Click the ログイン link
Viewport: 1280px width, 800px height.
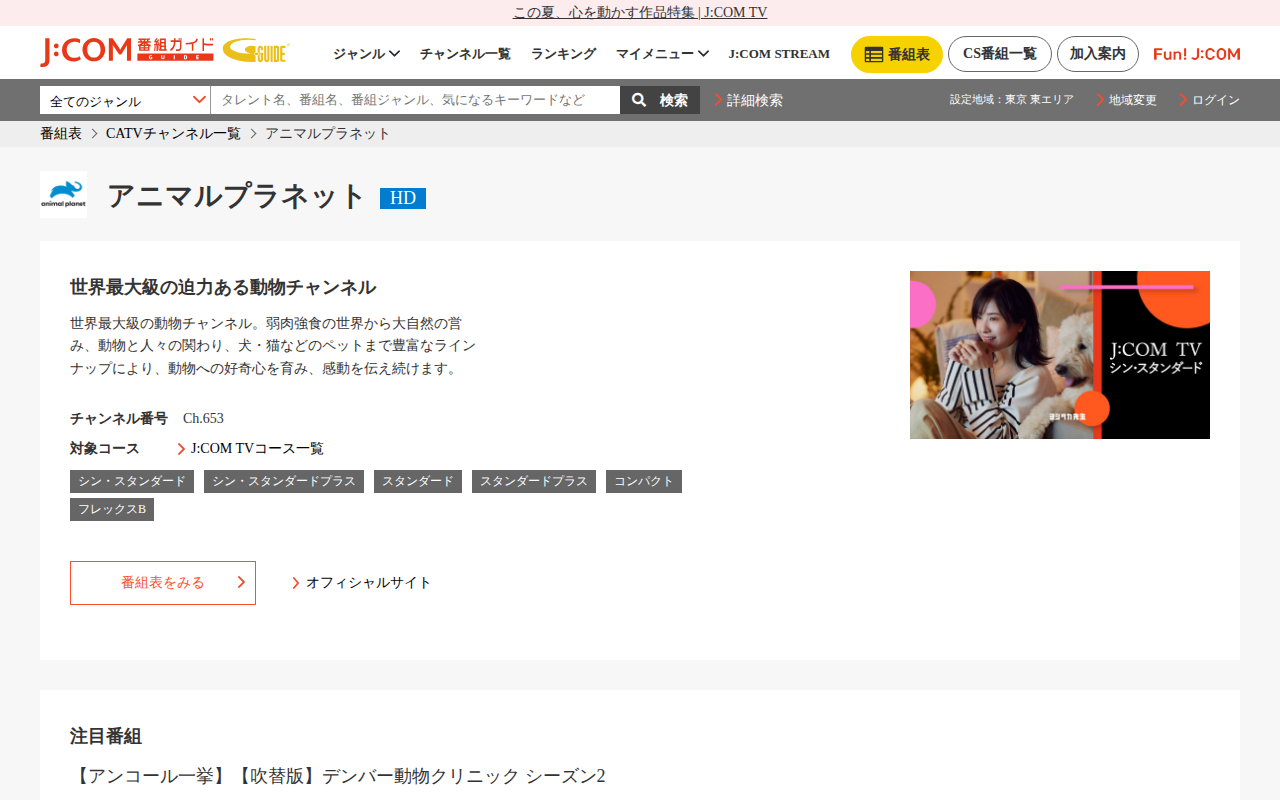point(1210,100)
